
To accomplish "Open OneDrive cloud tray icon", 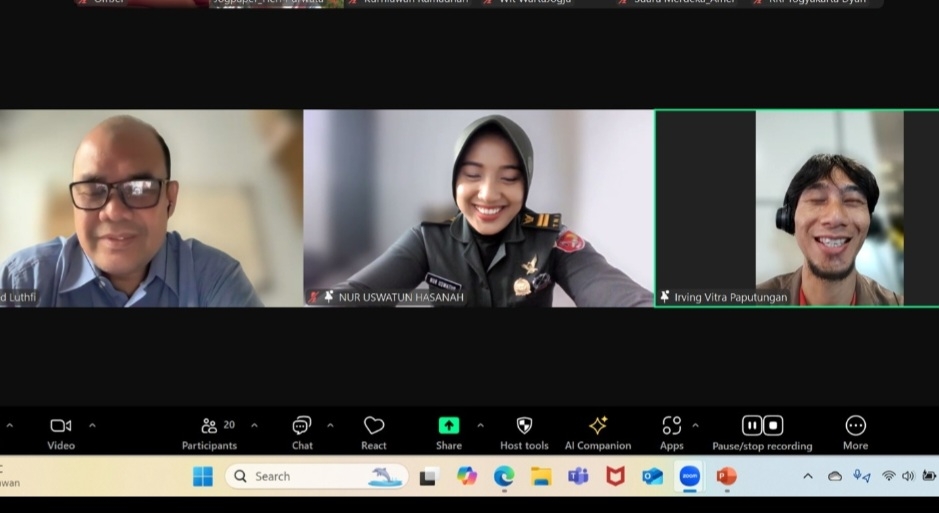I will click(x=835, y=476).
